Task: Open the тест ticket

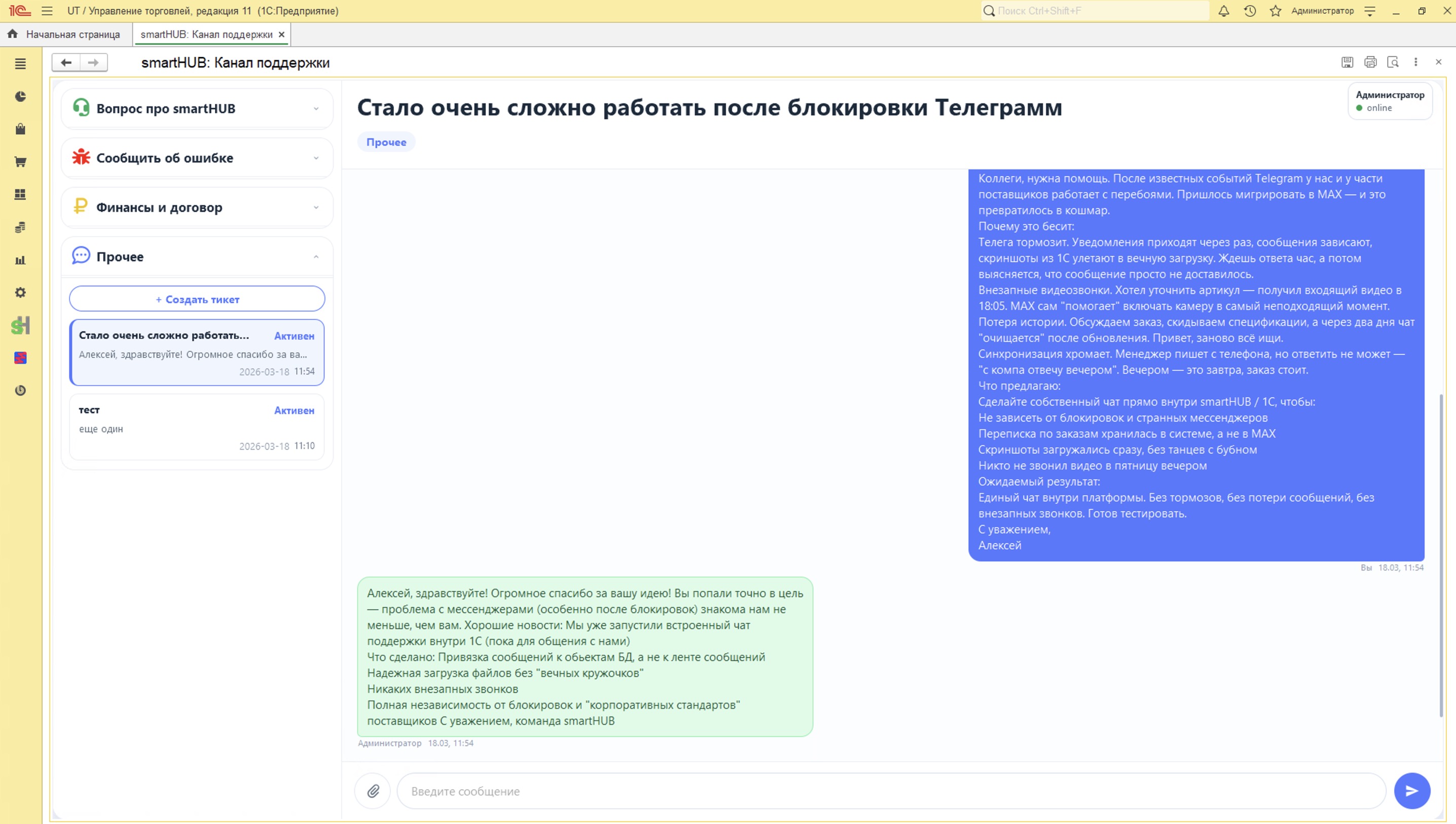Action: tap(197, 427)
